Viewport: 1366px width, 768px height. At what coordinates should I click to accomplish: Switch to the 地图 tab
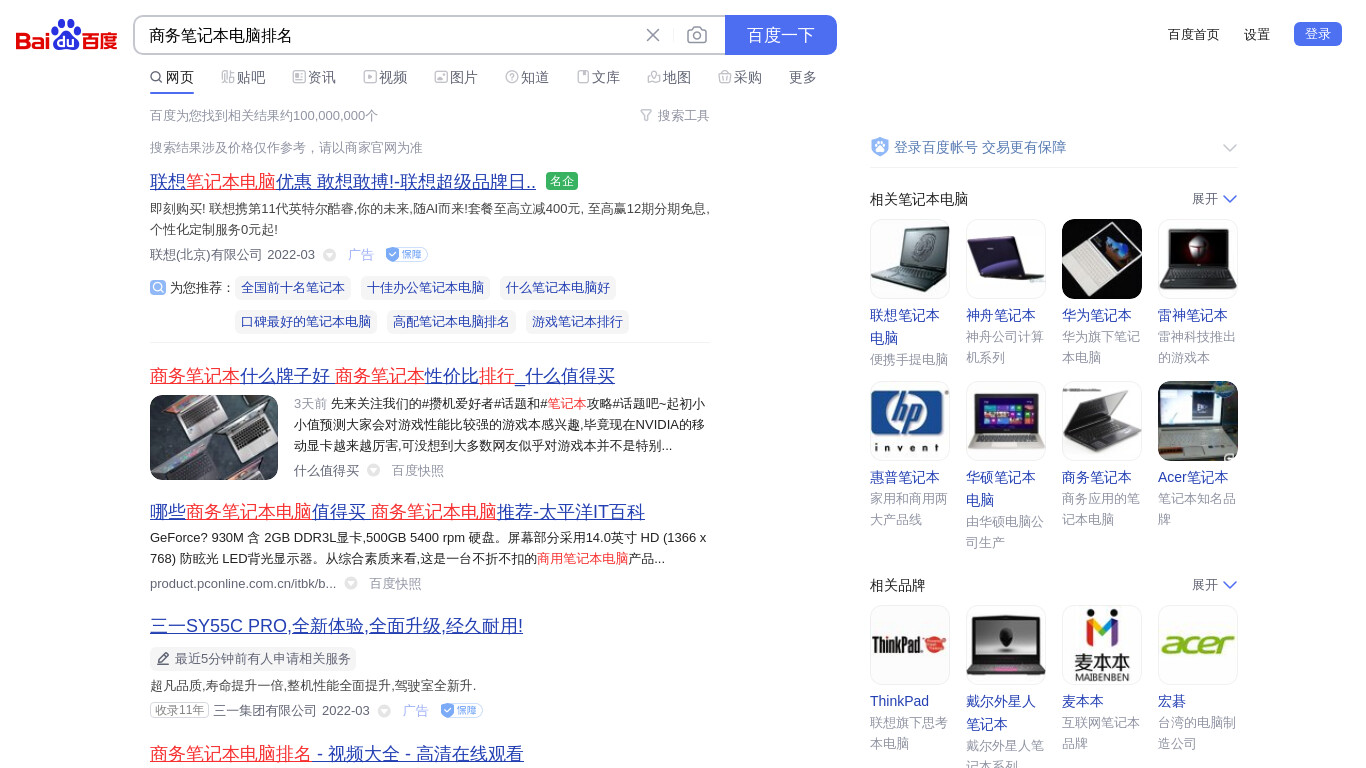point(669,77)
